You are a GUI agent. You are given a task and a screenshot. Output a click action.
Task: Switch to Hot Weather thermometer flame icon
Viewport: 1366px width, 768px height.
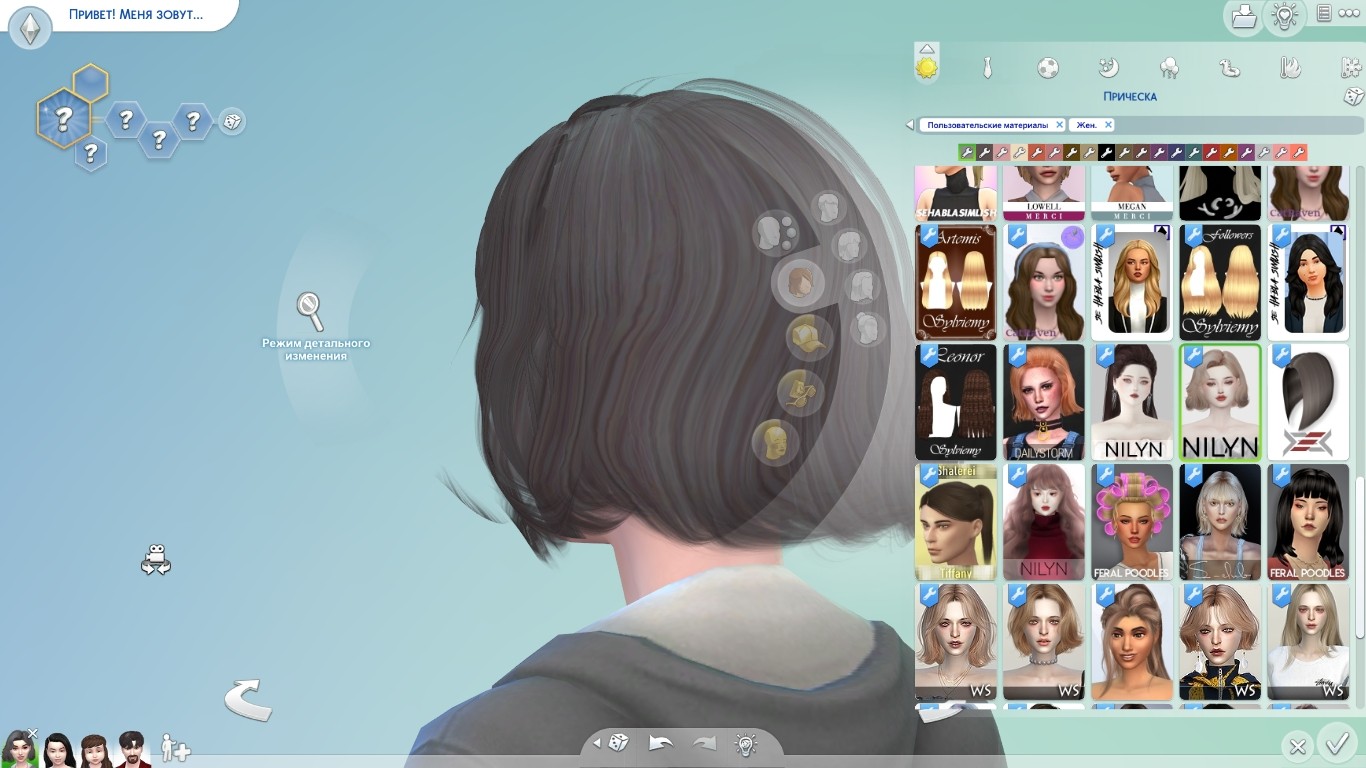click(1290, 68)
